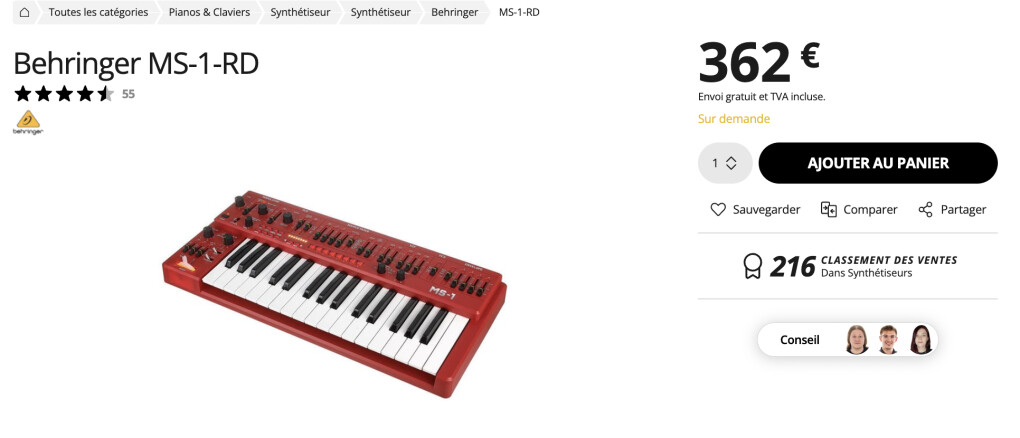
Task: Navigate to Toutes les catégories breadcrumb
Action: click(98, 12)
